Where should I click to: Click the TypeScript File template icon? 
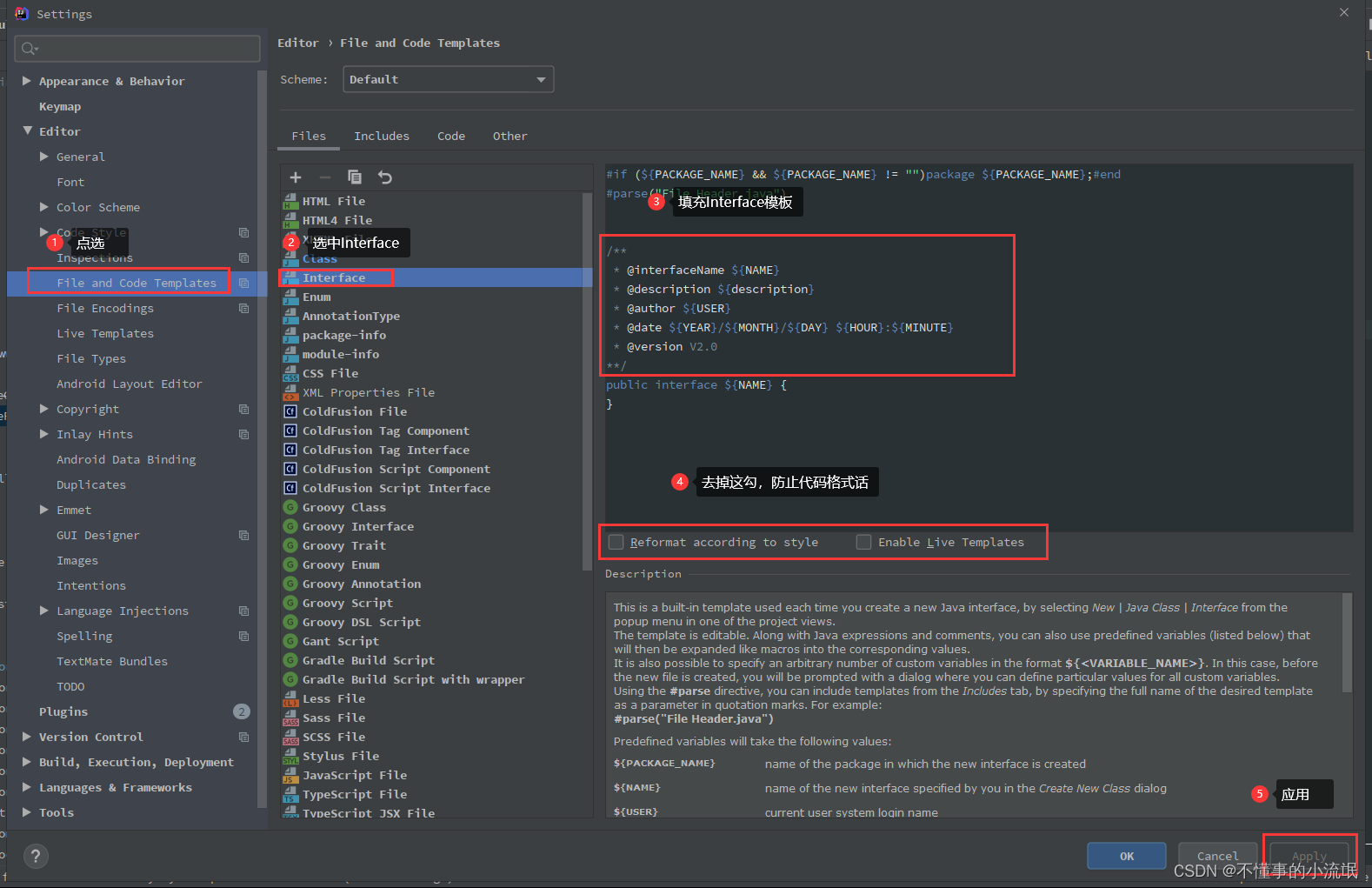[290, 795]
